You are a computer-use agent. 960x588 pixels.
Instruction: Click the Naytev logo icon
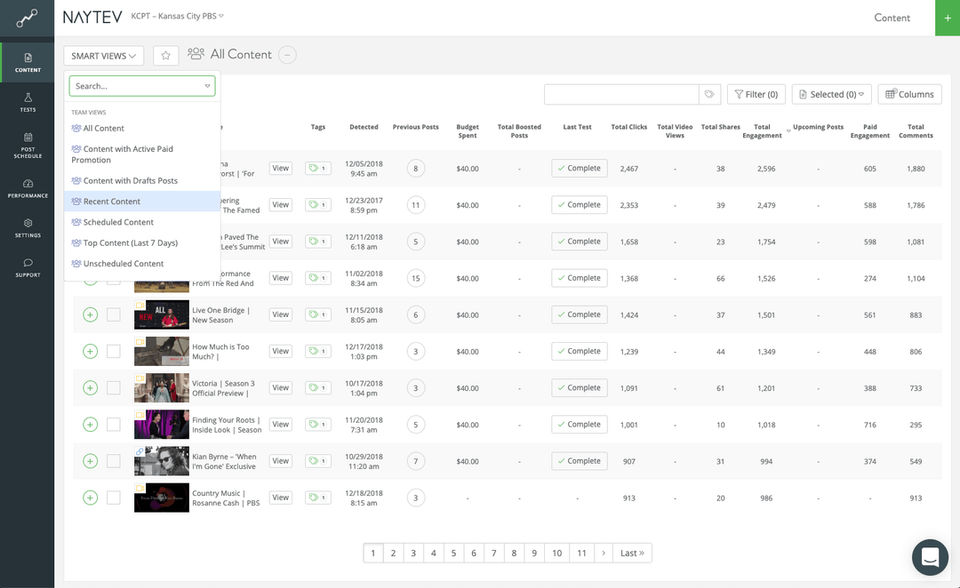pyautogui.click(x=27, y=18)
